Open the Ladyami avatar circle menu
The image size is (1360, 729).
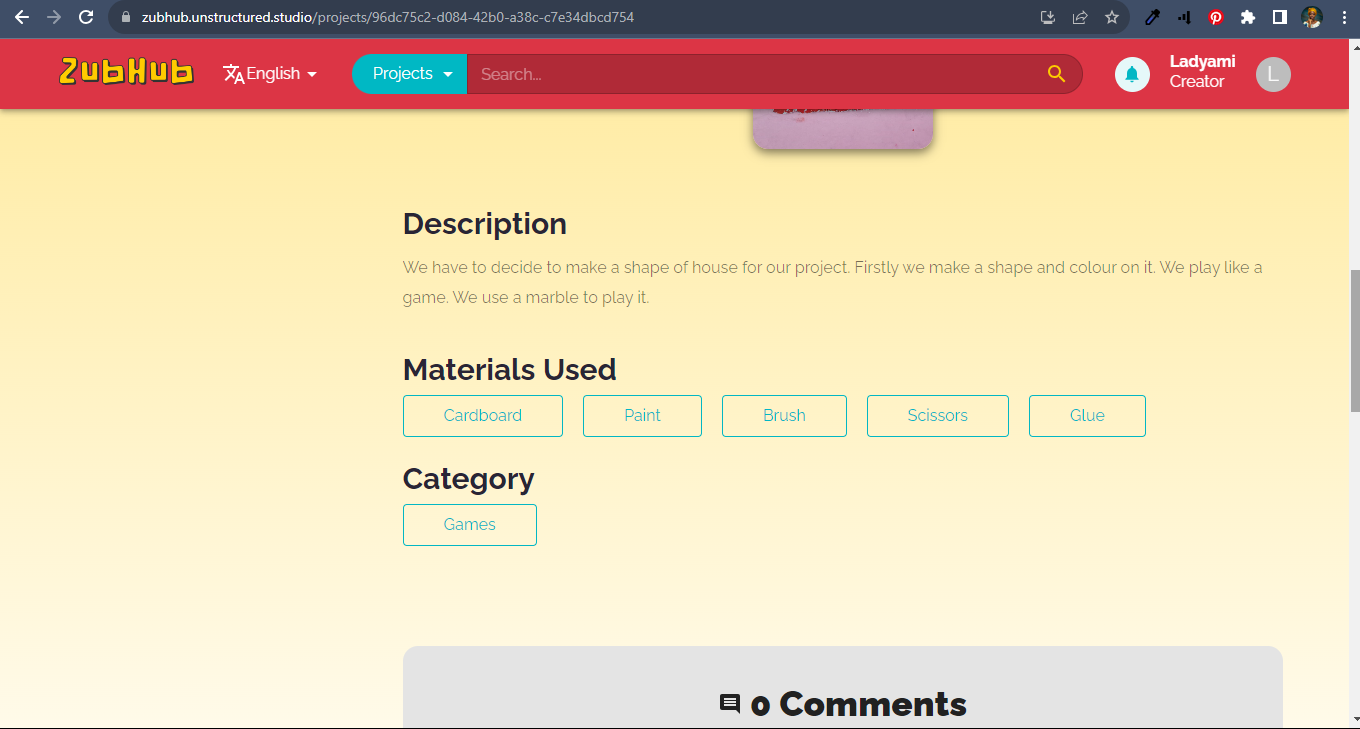1272,73
